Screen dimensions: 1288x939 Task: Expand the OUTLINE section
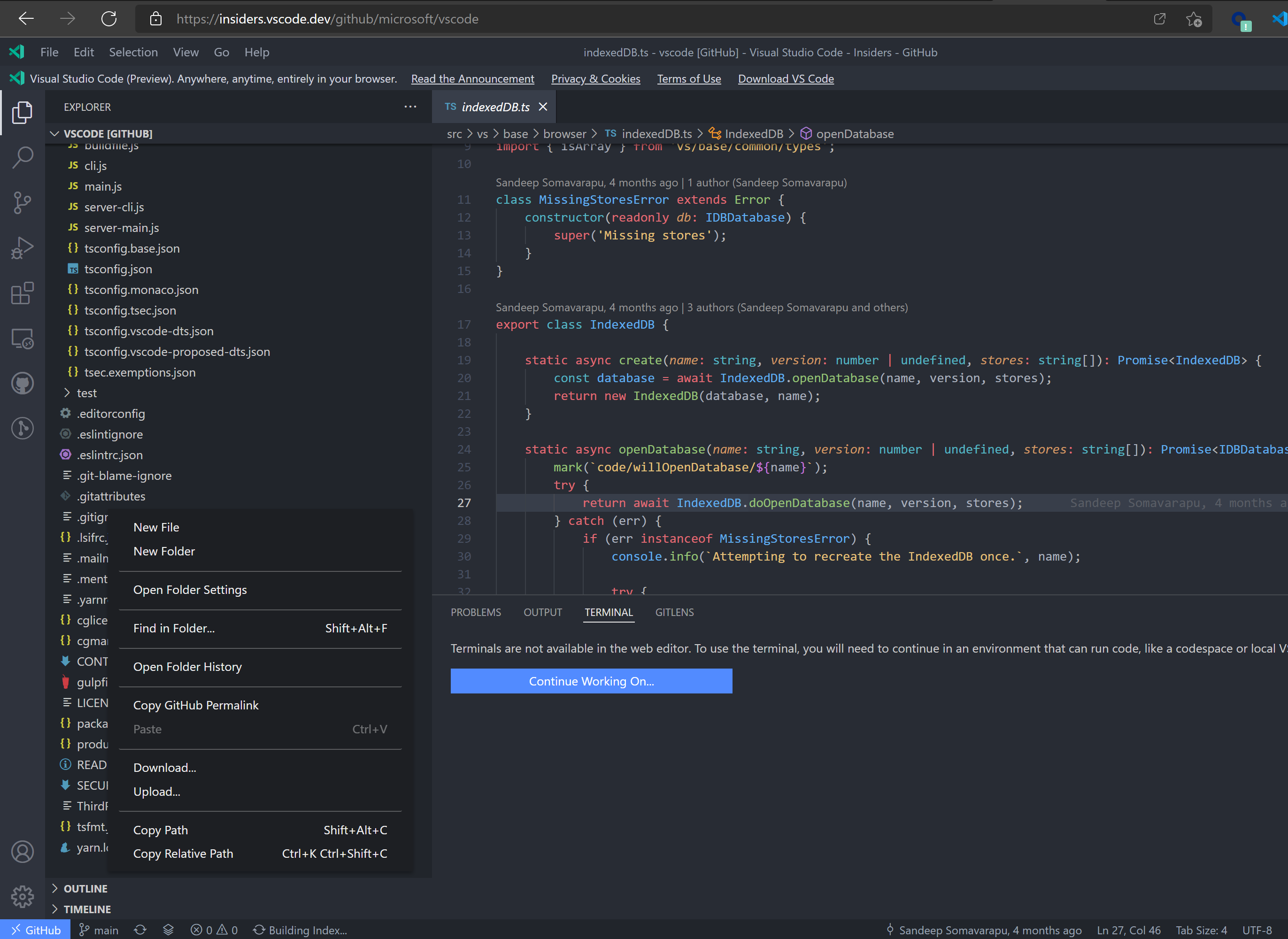coord(85,888)
